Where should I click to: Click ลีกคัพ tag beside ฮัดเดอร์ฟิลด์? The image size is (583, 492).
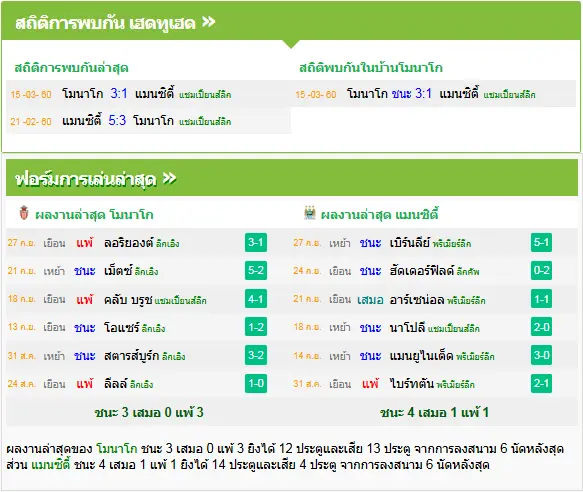click(x=468, y=272)
